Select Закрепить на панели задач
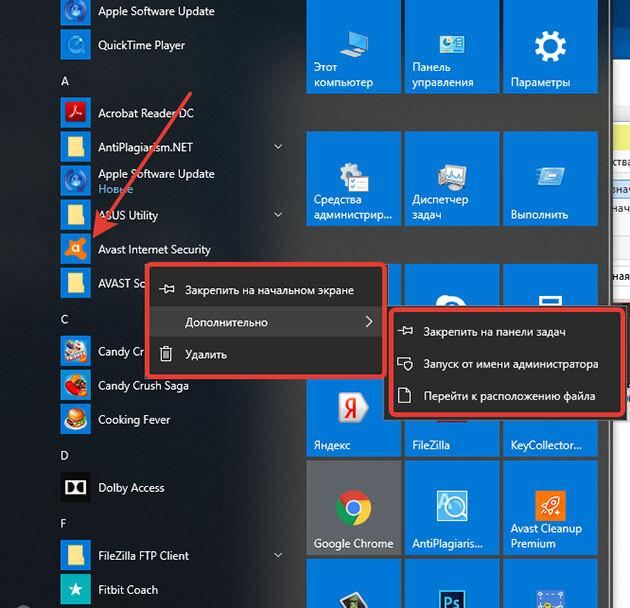 507,332
